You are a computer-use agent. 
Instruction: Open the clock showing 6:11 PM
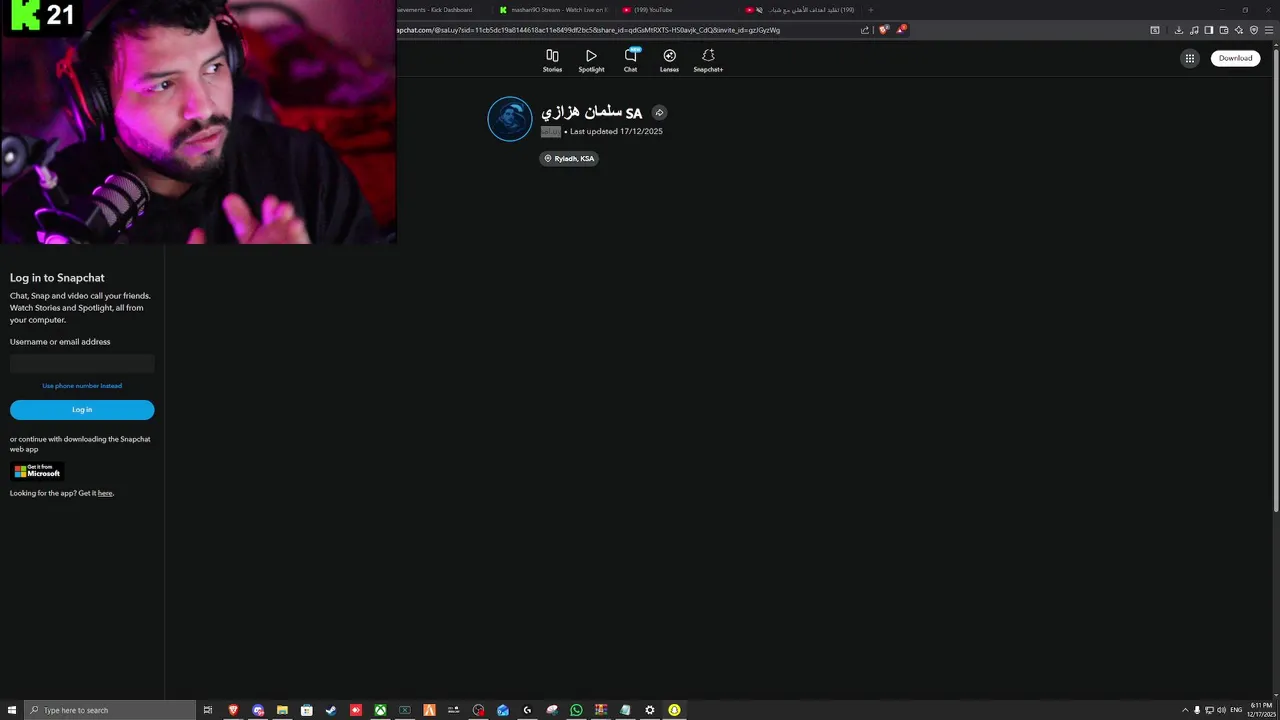(x=1260, y=710)
